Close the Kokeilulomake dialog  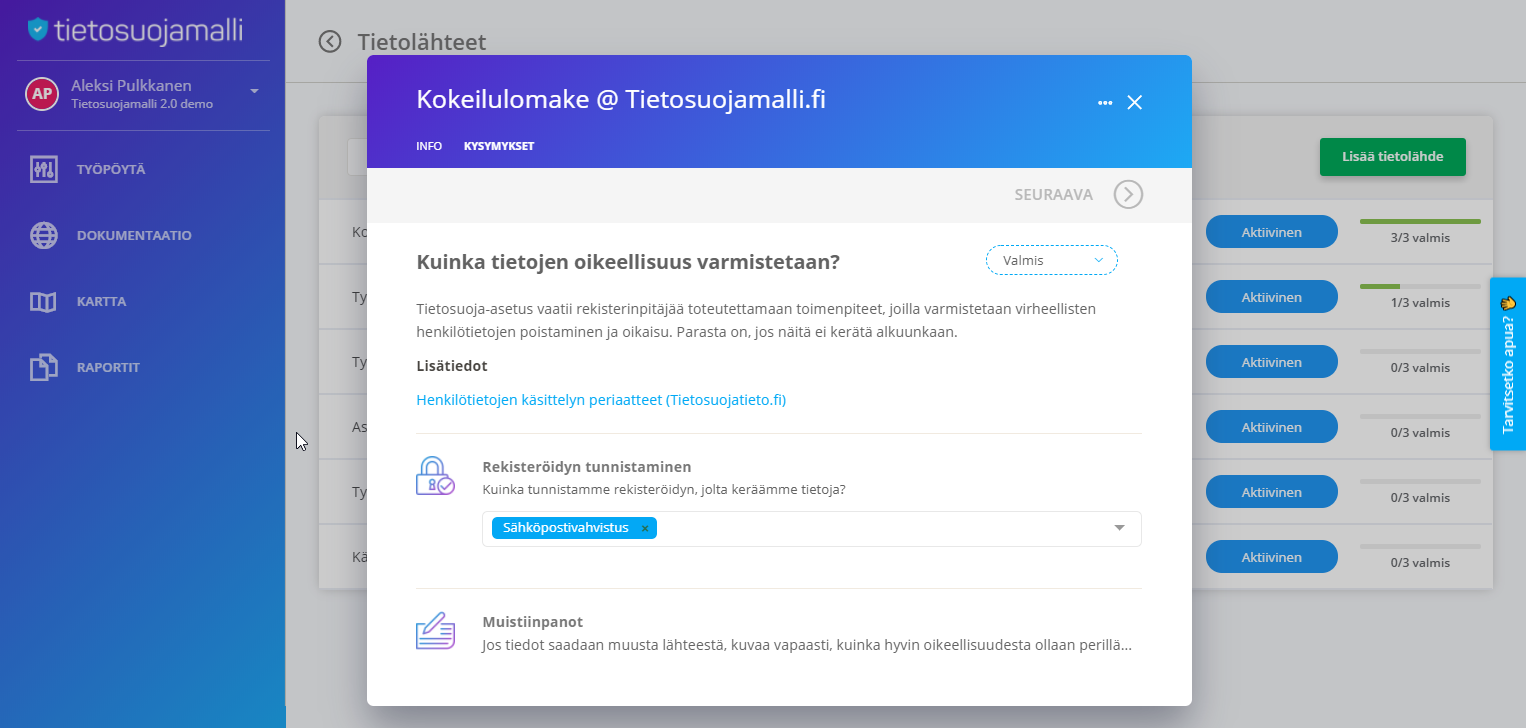1134,102
